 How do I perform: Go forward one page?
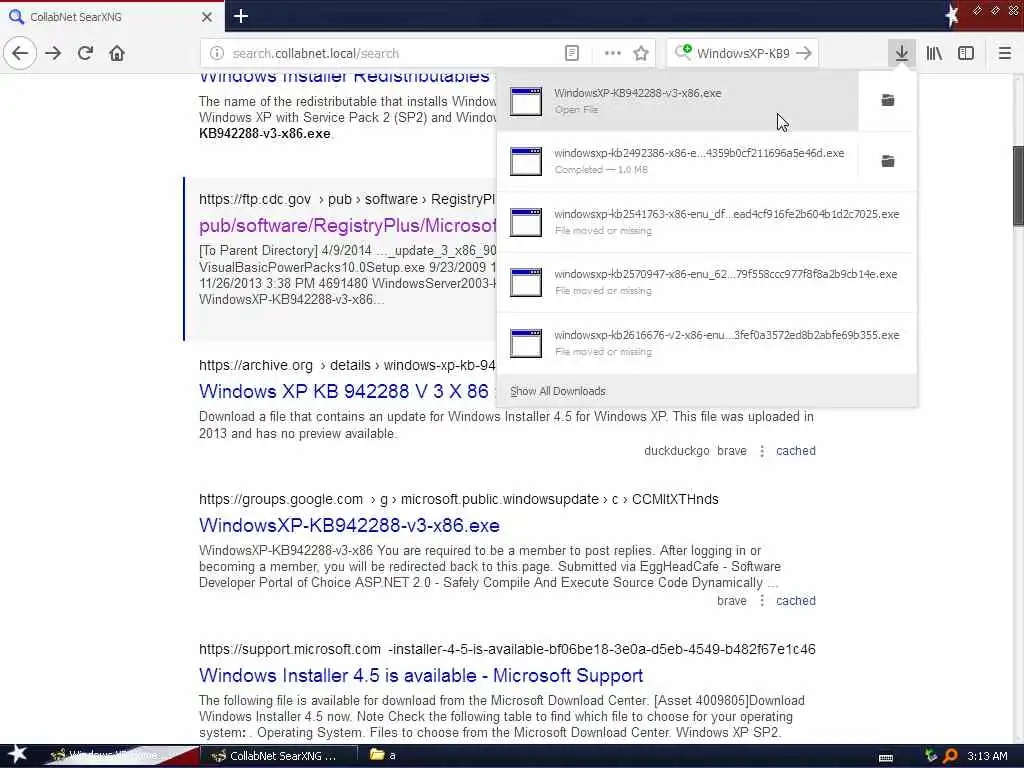click(53, 53)
